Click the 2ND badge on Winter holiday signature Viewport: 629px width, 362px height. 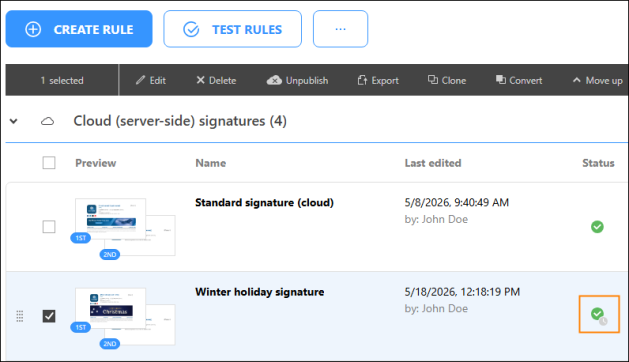click(x=110, y=344)
